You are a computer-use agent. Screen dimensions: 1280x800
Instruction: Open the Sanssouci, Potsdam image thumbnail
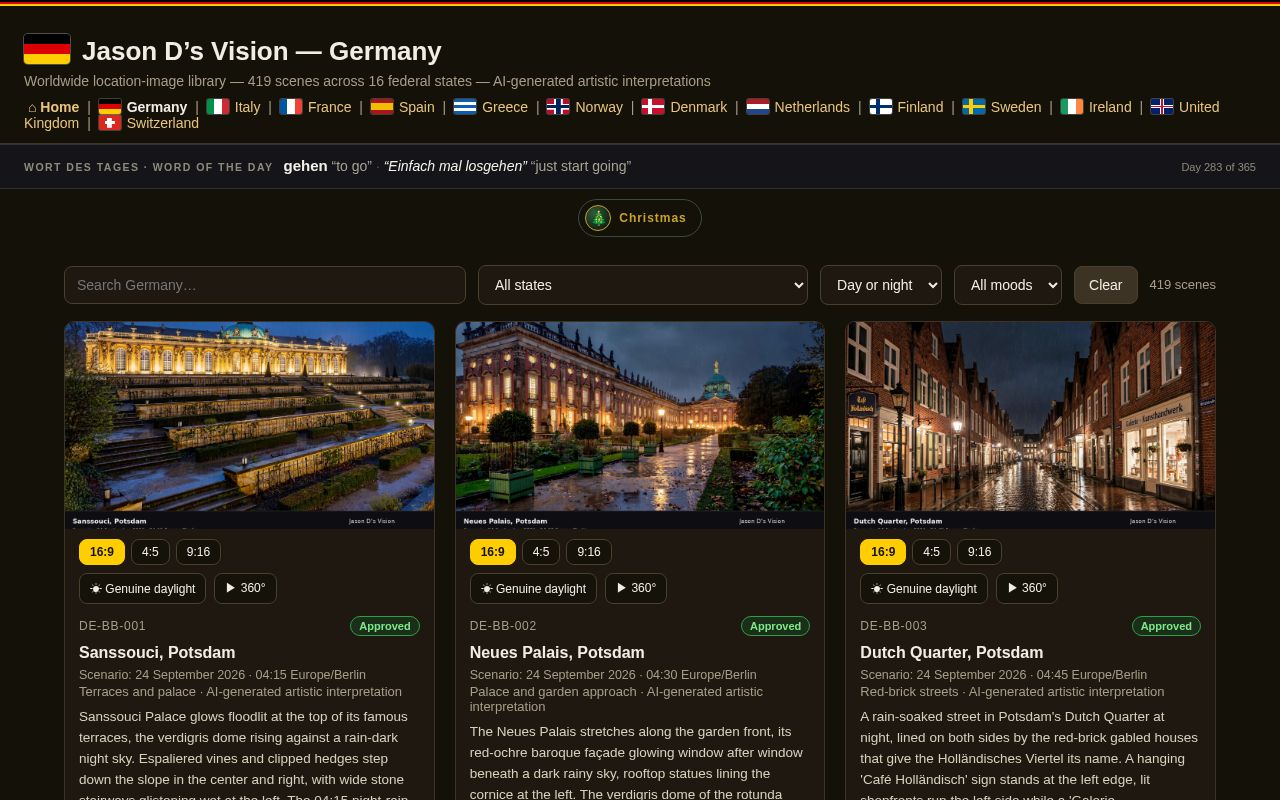pos(249,425)
